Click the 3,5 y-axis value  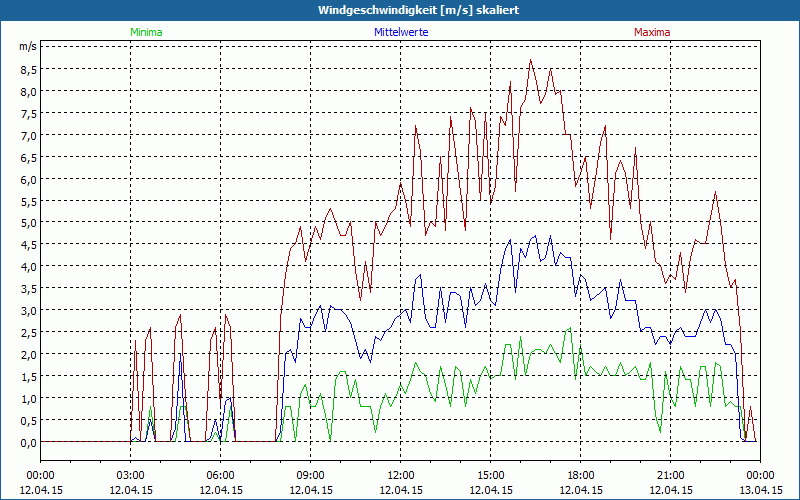(x=29, y=289)
